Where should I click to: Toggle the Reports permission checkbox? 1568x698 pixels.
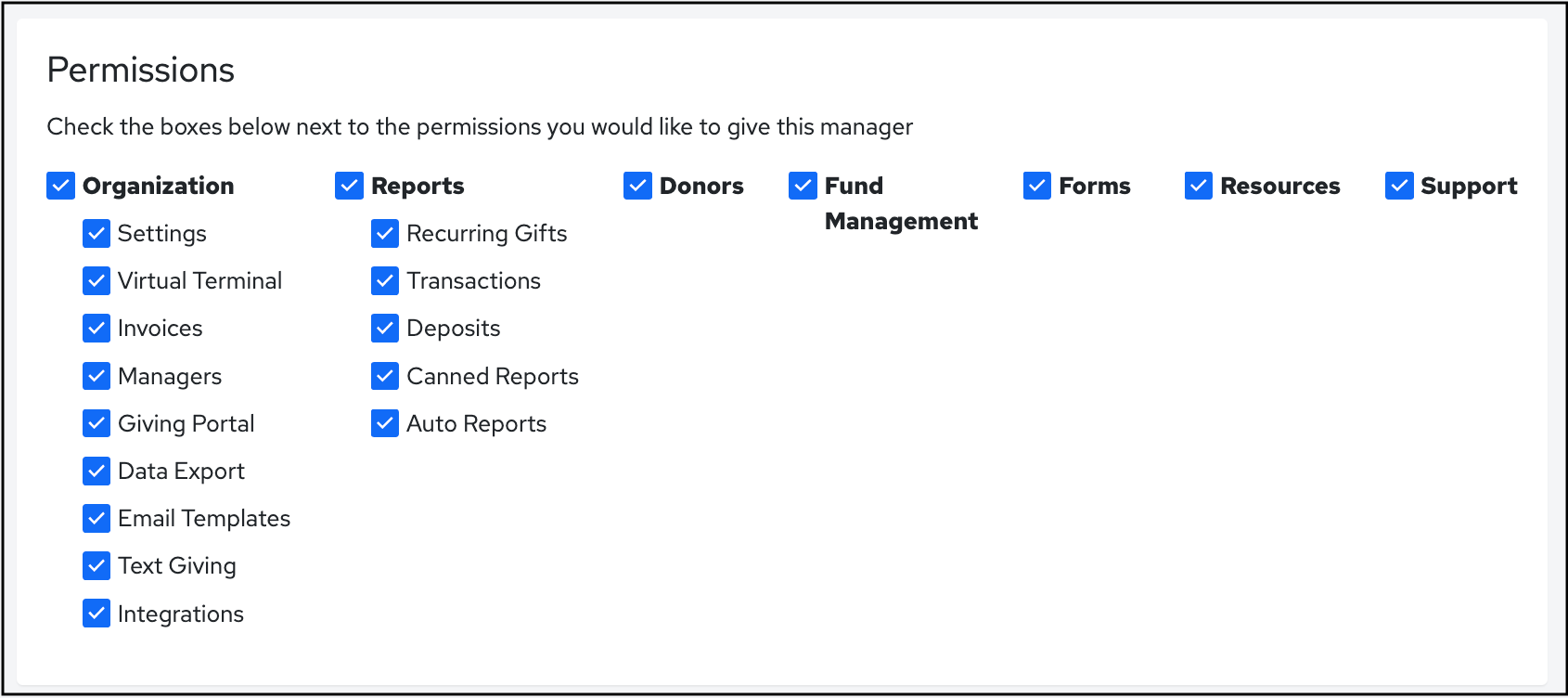[x=348, y=186]
